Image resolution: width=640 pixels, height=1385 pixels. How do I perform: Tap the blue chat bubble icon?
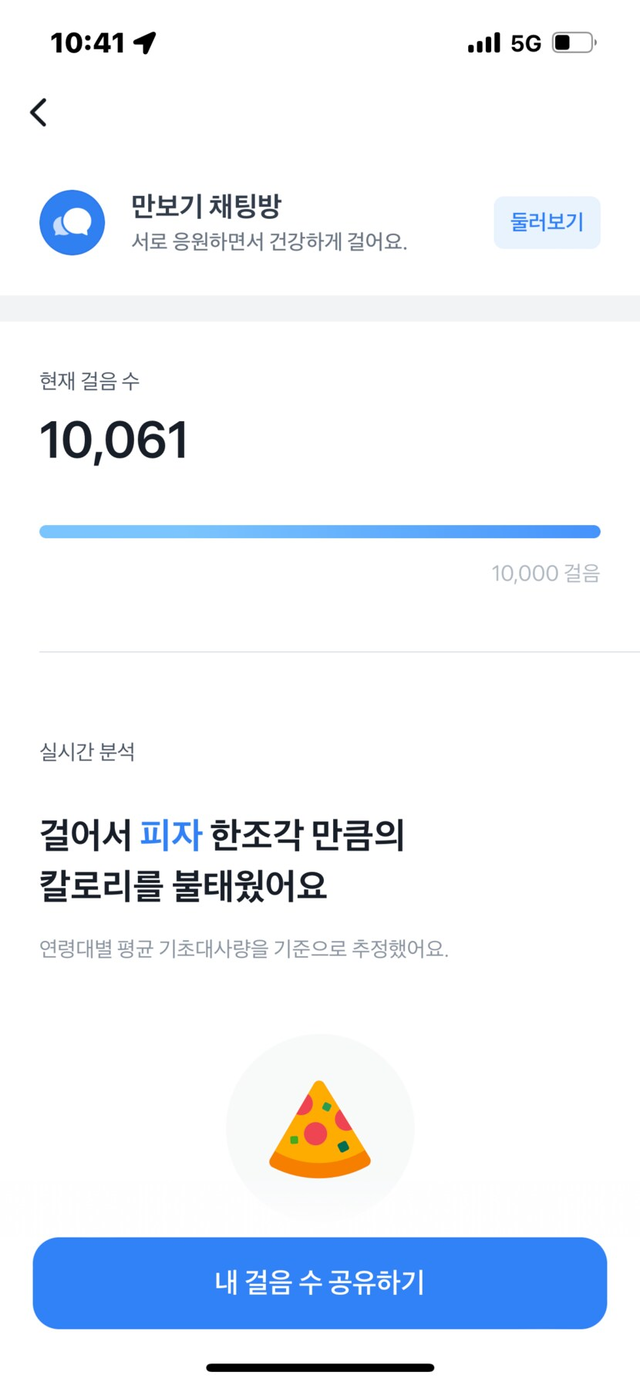click(72, 222)
